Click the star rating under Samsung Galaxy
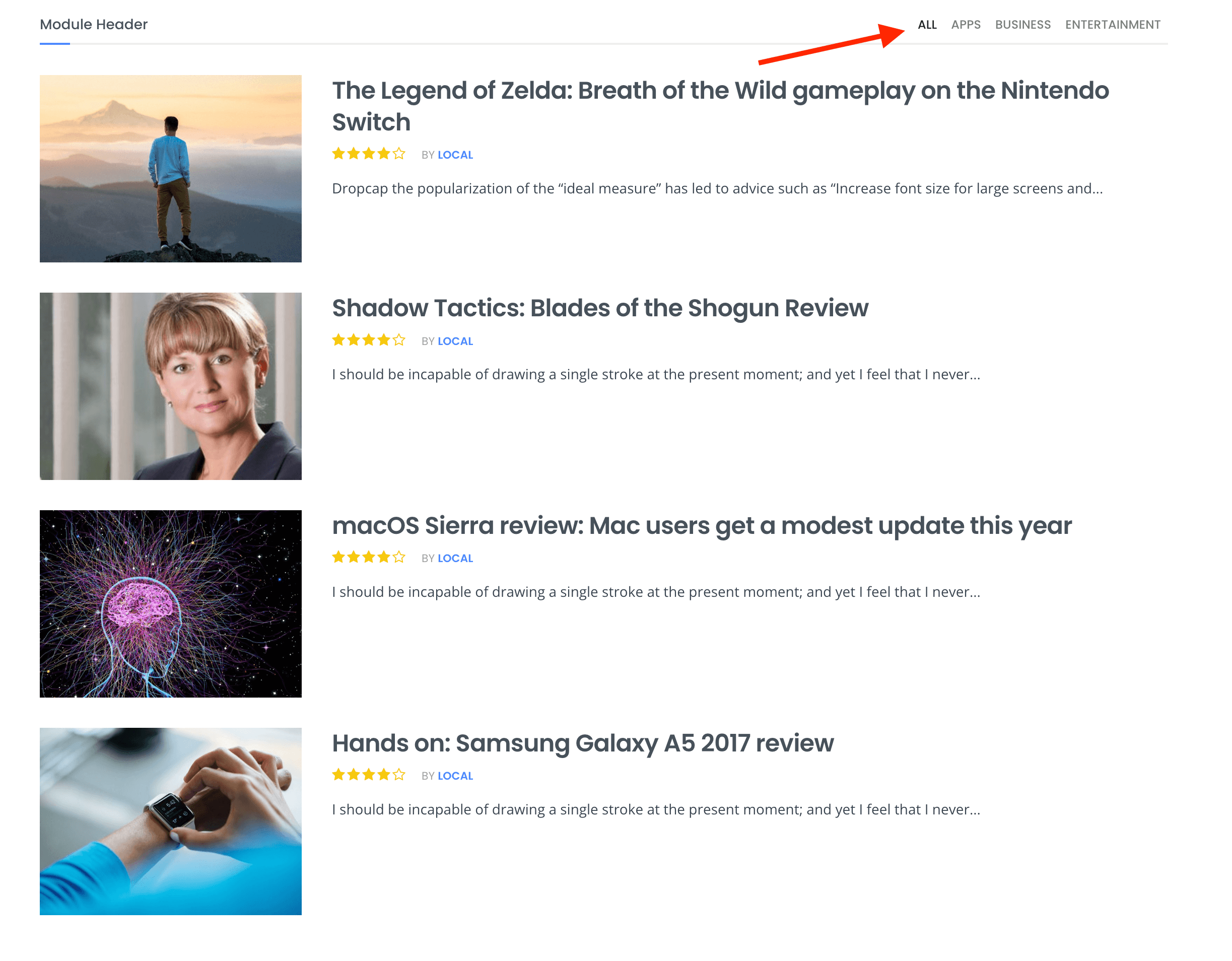Viewport: 1232px width, 961px height. click(368, 775)
